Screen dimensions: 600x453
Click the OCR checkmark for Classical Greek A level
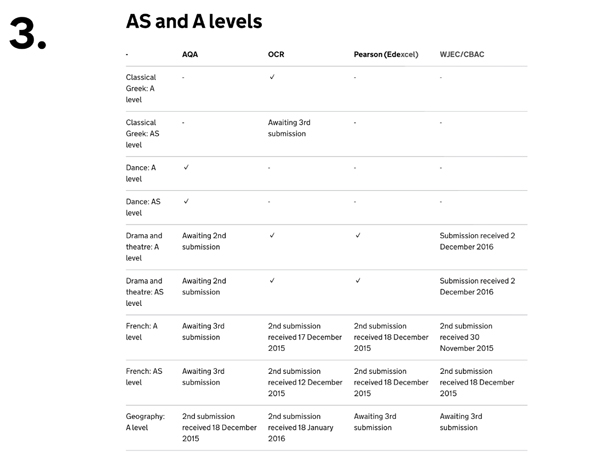(x=272, y=77)
